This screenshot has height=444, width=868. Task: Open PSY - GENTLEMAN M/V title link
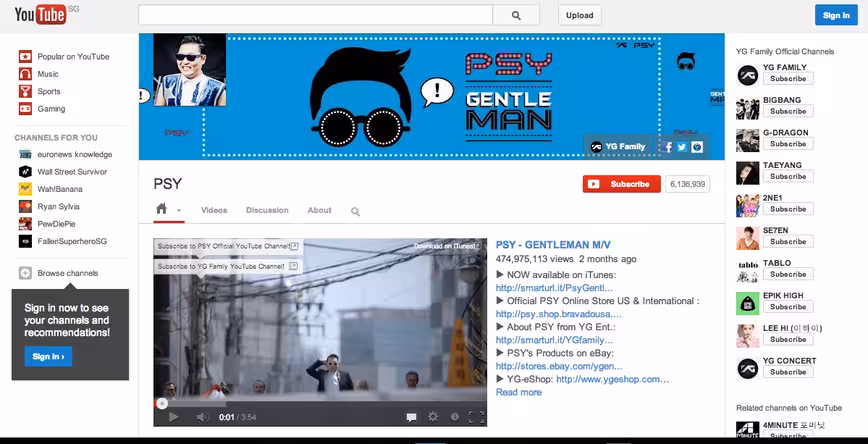[x=553, y=245]
